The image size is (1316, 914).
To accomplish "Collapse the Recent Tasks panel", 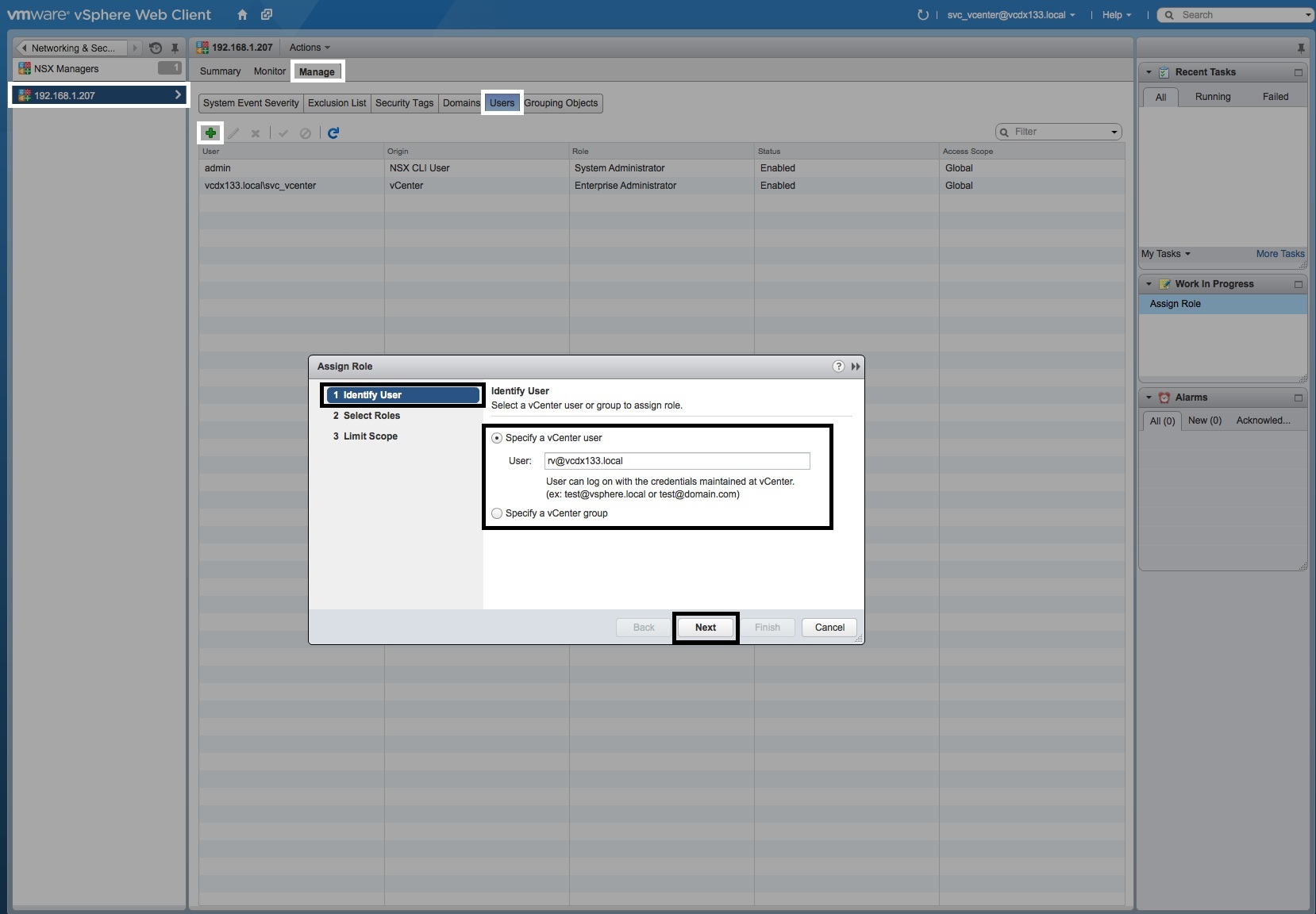I will coord(1149,72).
